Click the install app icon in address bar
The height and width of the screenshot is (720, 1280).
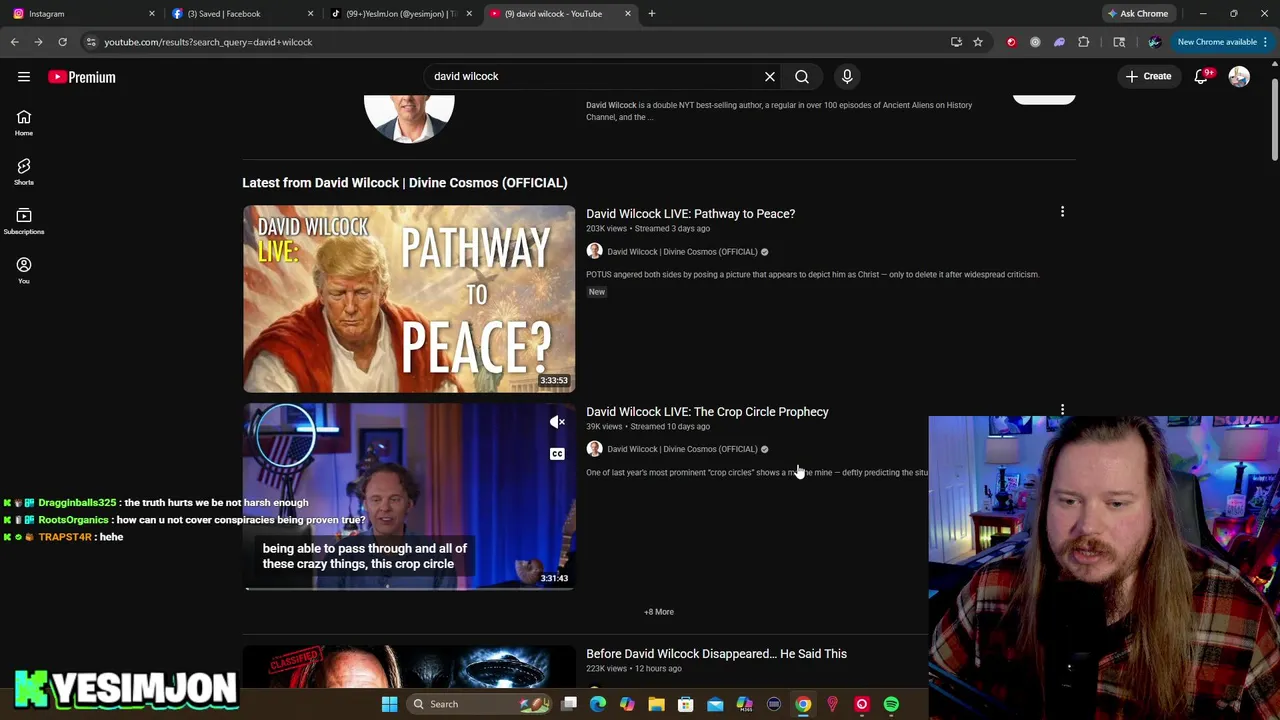(956, 42)
